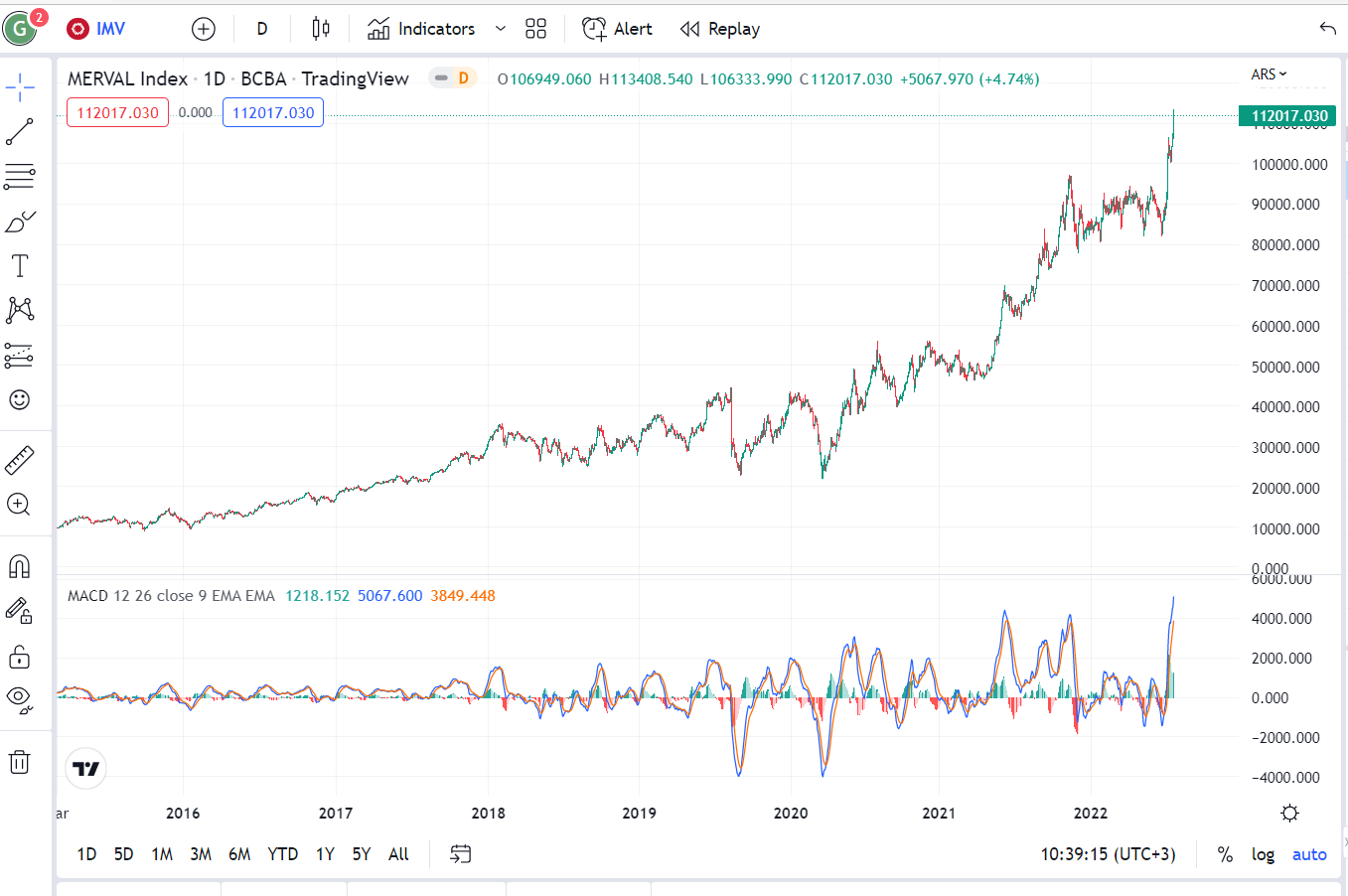Open the ARS currency dropdown
Image resolution: width=1348 pixels, height=896 pixels.
1269,75
